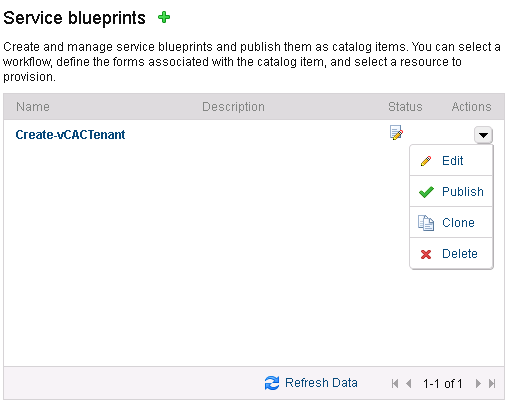
Task: Click the blue Refresh arrows icon
Action: pos(272,383)
